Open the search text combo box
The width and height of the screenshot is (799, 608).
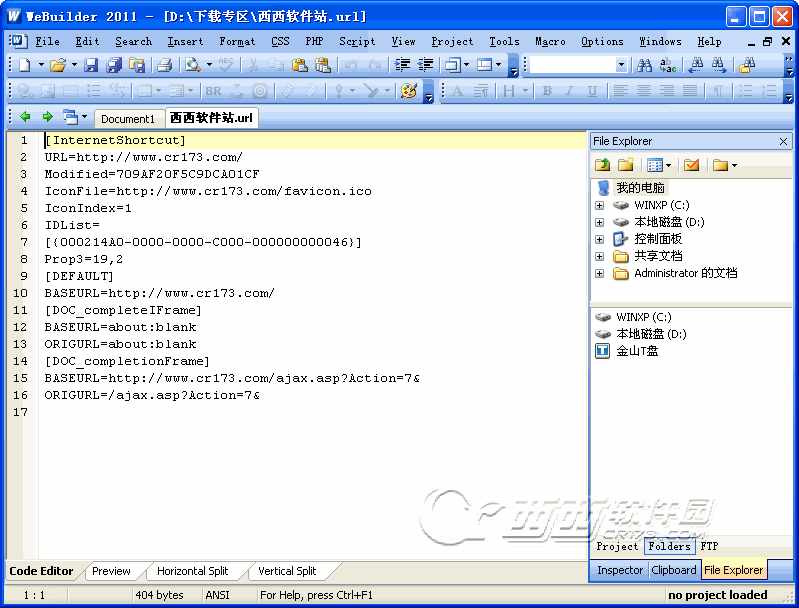pyautogui.click(x=578, y=65)
